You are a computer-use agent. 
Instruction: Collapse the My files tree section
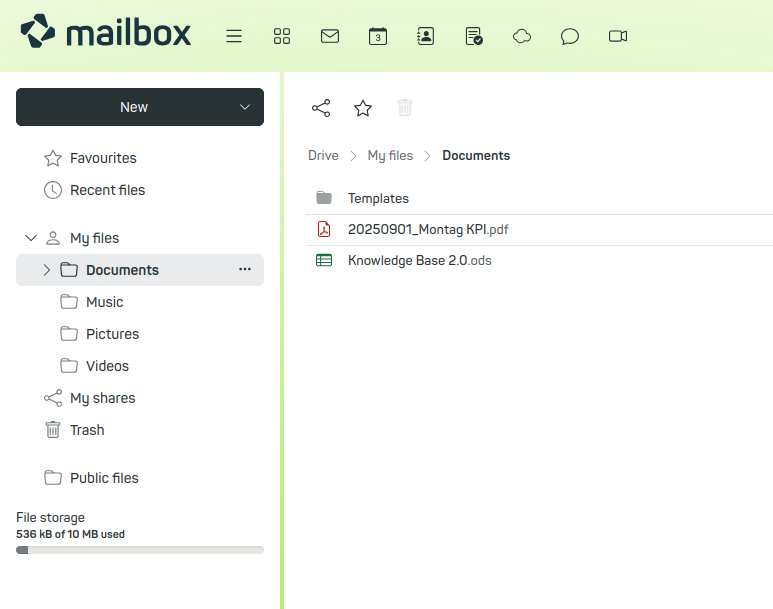point(30,238)
